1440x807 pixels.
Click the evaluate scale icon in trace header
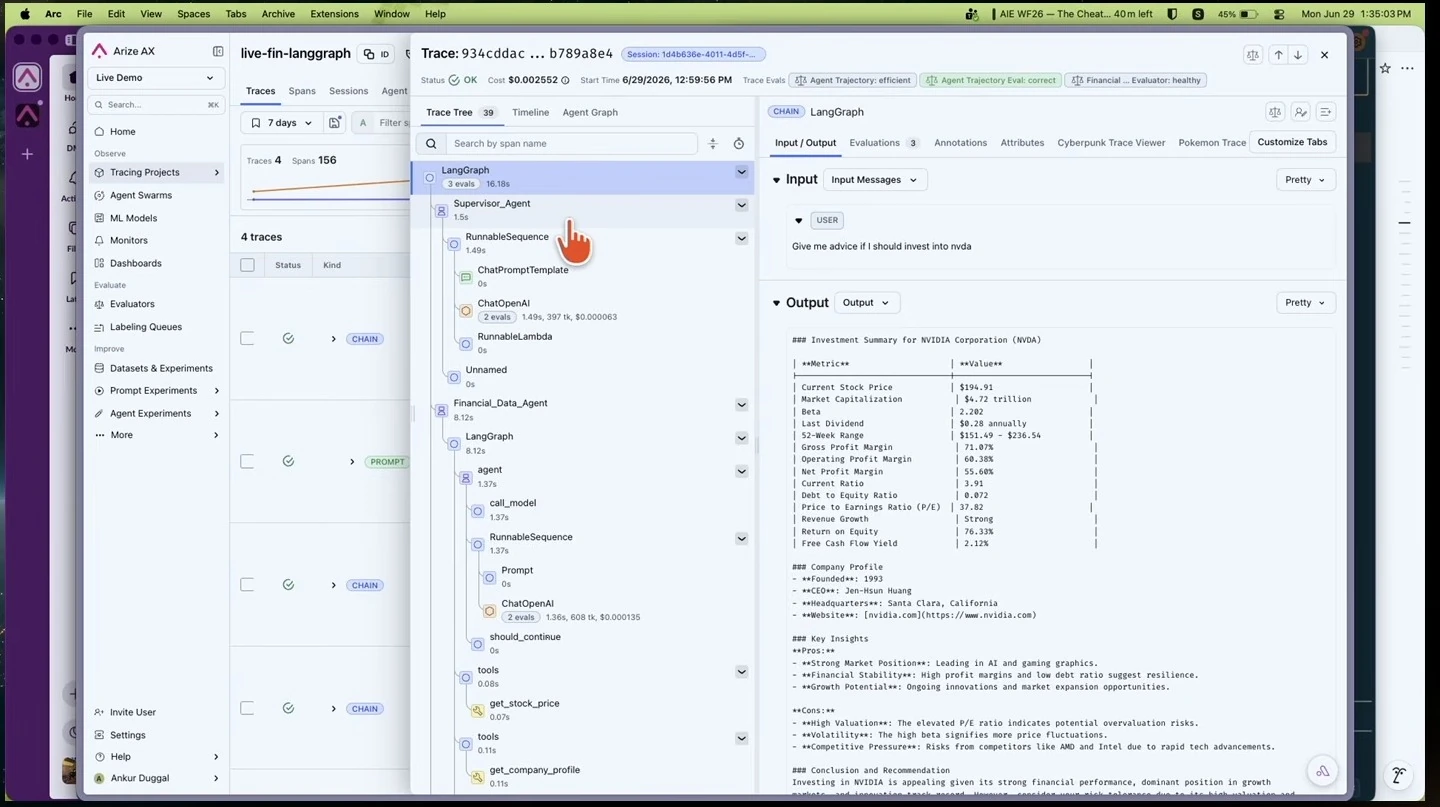click(x=1252, y=55)
